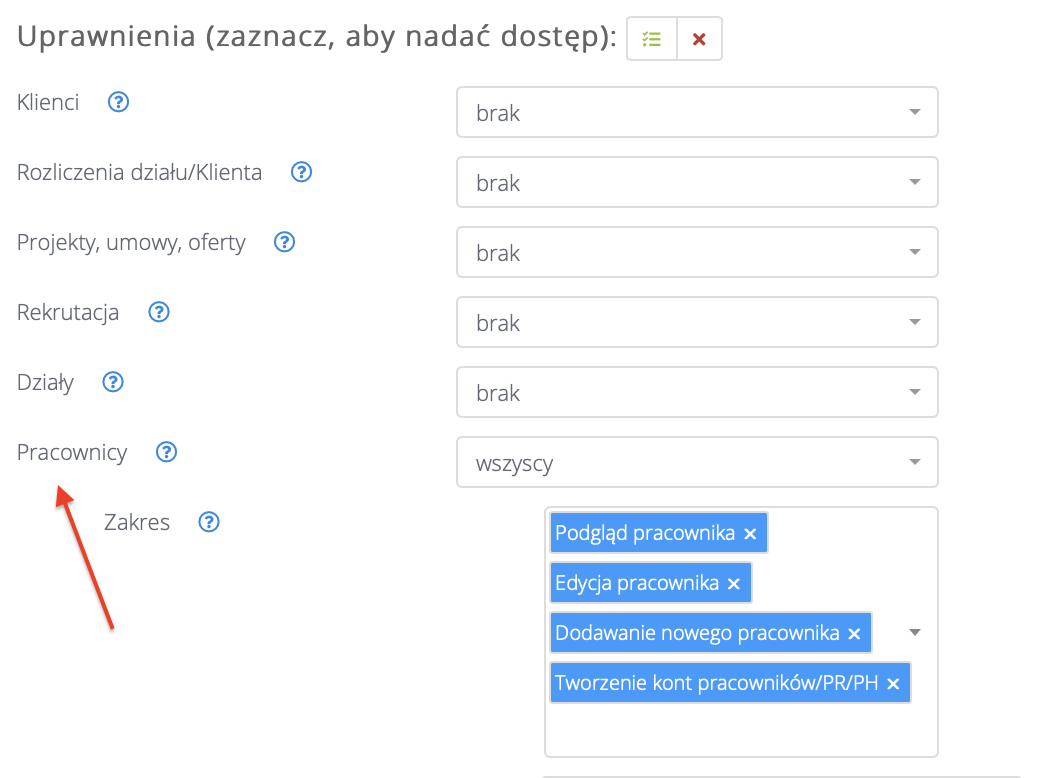The image size is (1042, 778).
Task: Click the red clear-all permissions icon
Action: click(699, 40)
